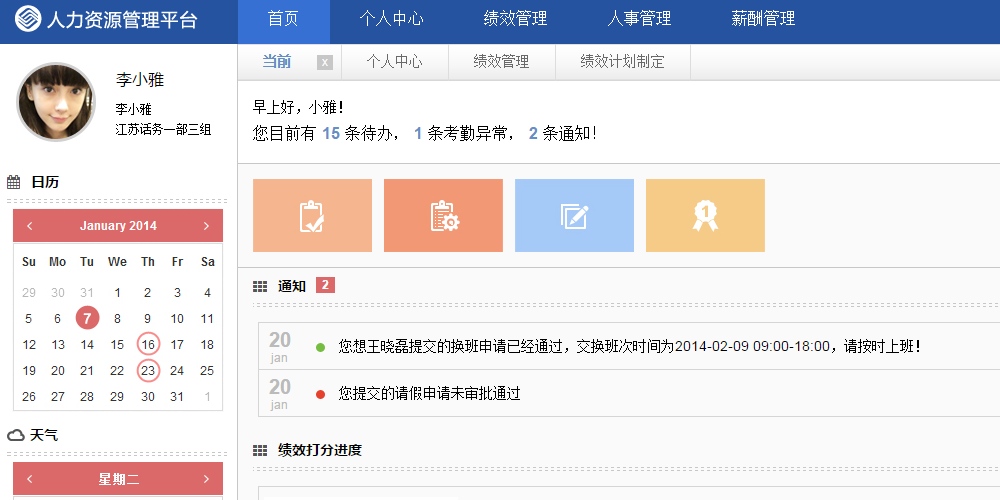Go to next month in calendar
1000x500 pixels.
[x=206, y=226]
